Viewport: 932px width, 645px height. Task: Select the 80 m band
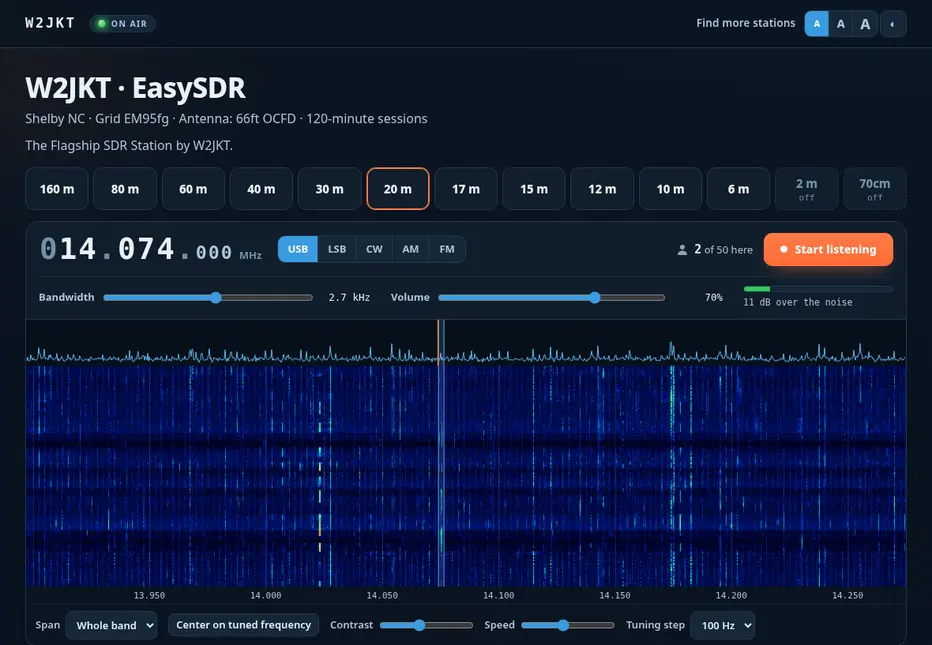pos(125,189)
